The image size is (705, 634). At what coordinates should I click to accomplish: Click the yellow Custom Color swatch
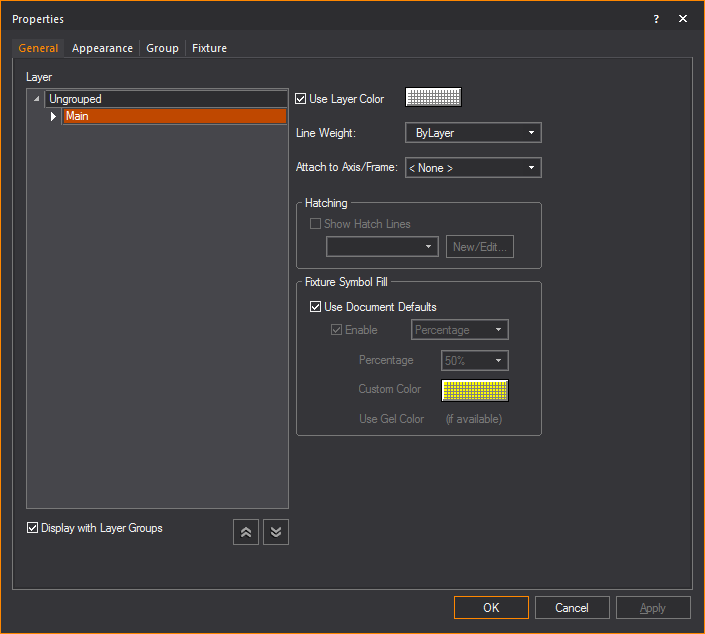tap(475, 389)
